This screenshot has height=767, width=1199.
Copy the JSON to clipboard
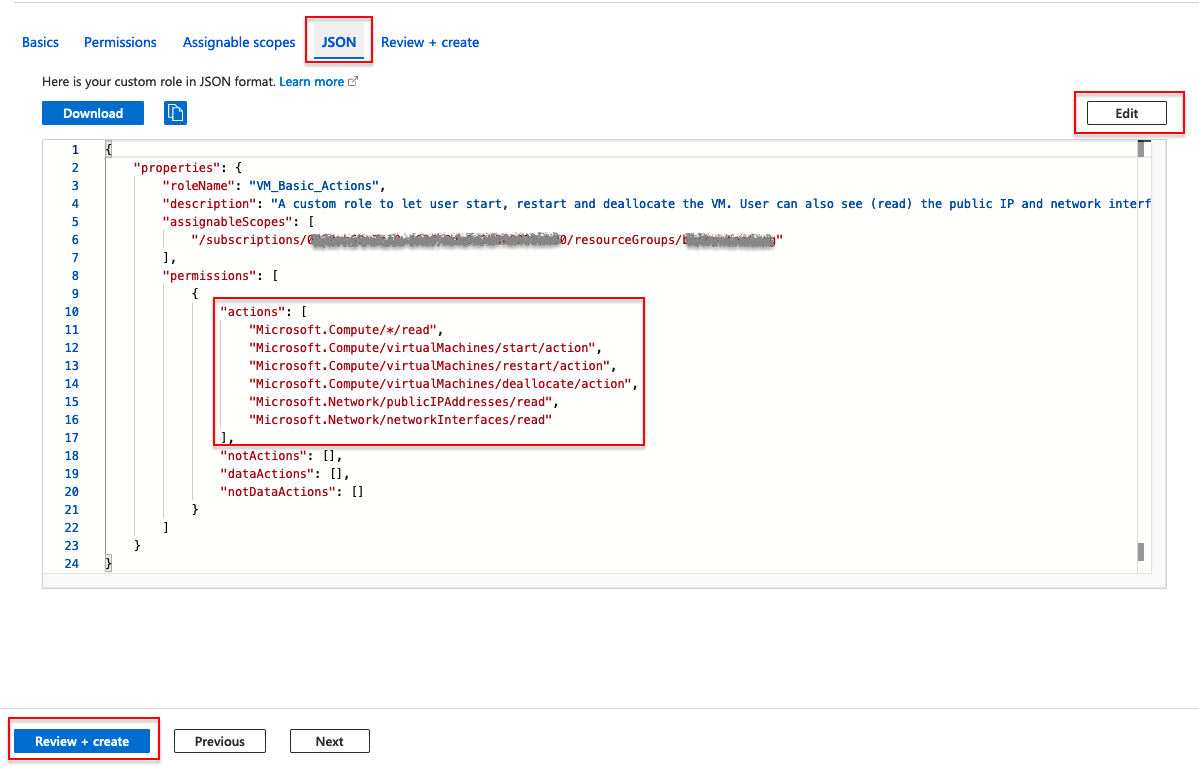click(x=175, y=113)
